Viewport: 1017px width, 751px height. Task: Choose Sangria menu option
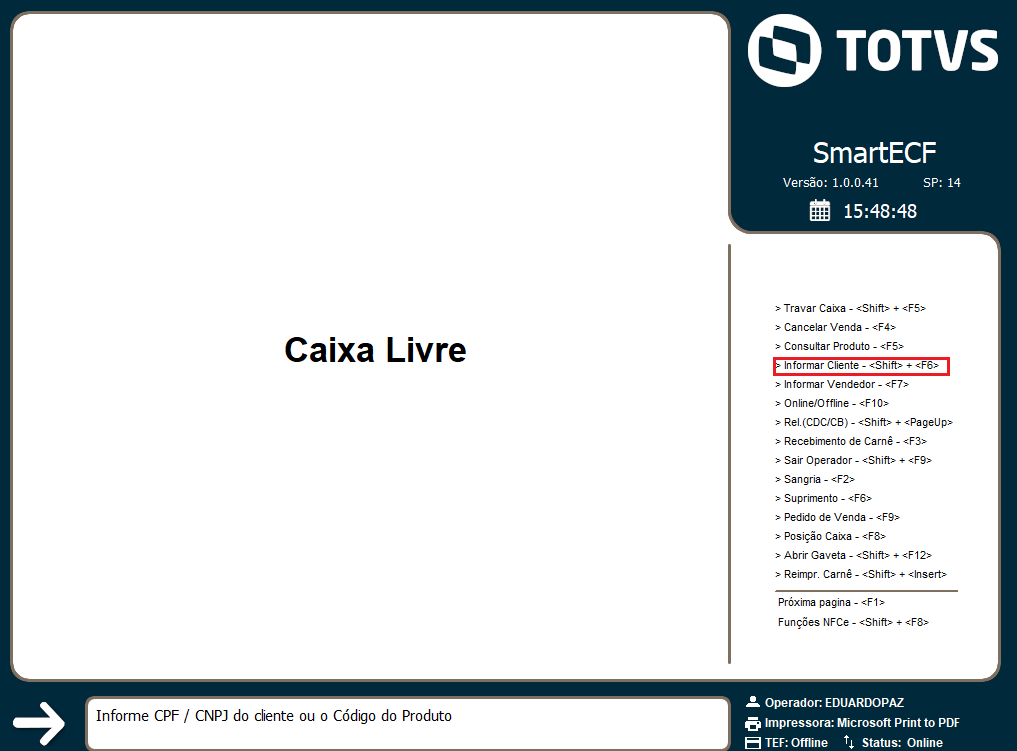815,479
